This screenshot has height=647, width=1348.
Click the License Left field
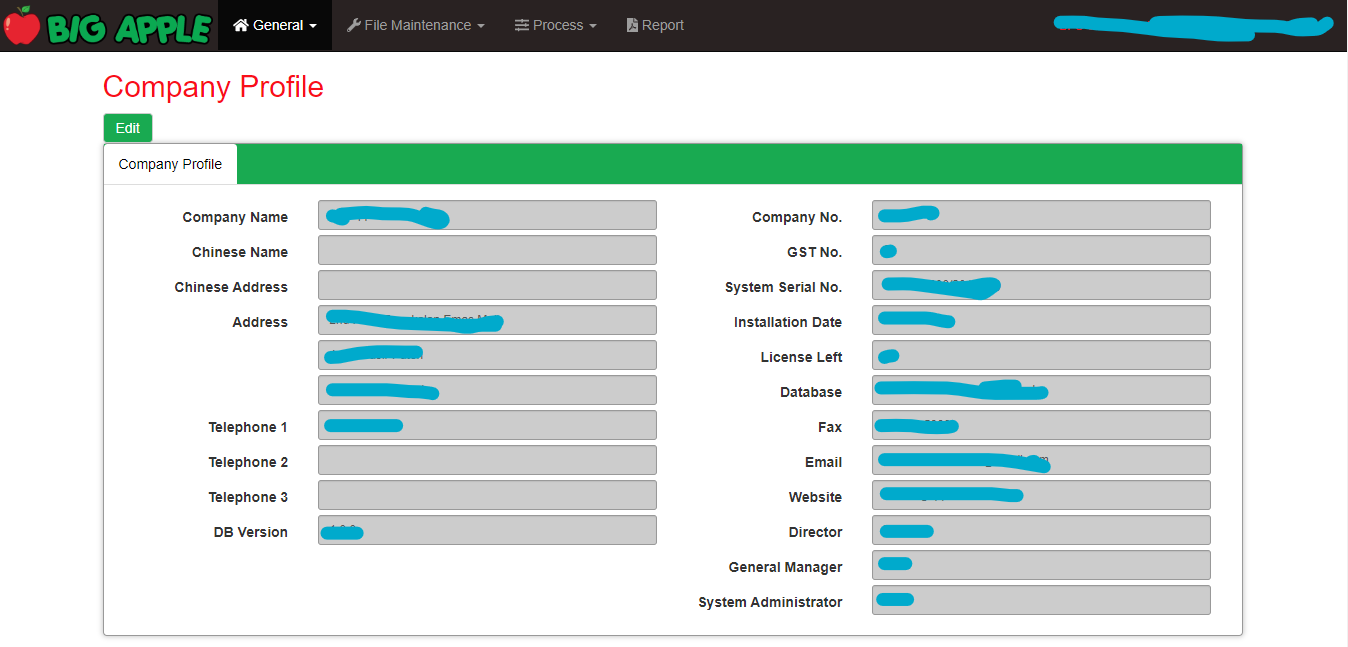1041,355
